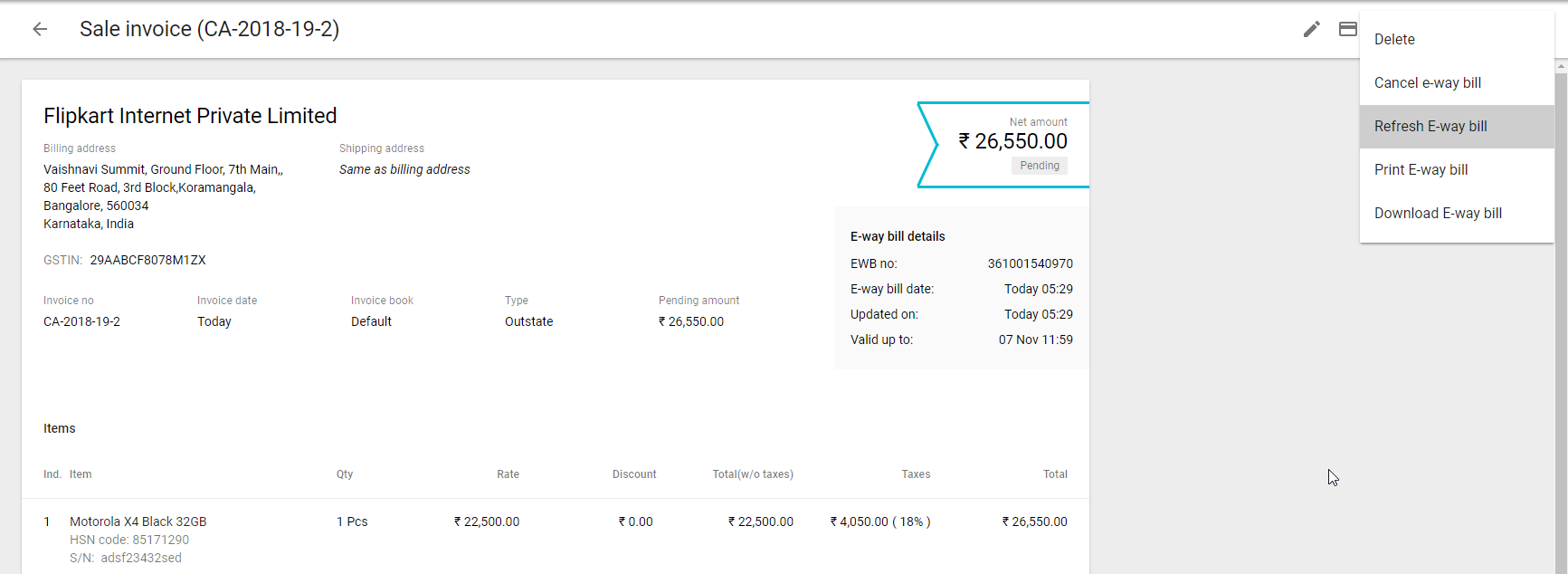Select the Net amount ₹ 26,550.00
Viewport: 1568px width, 574px height.
pos(1013,141)
